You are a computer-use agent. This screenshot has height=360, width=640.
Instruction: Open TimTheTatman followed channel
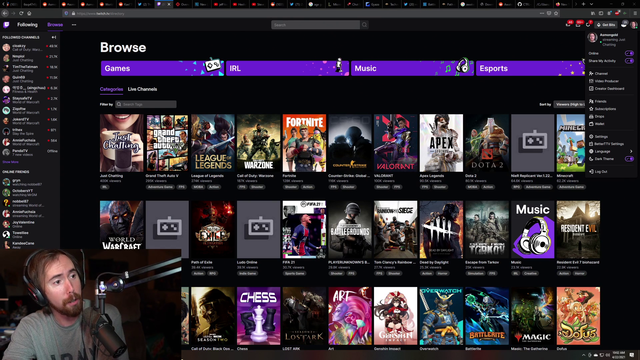[30, 69]
